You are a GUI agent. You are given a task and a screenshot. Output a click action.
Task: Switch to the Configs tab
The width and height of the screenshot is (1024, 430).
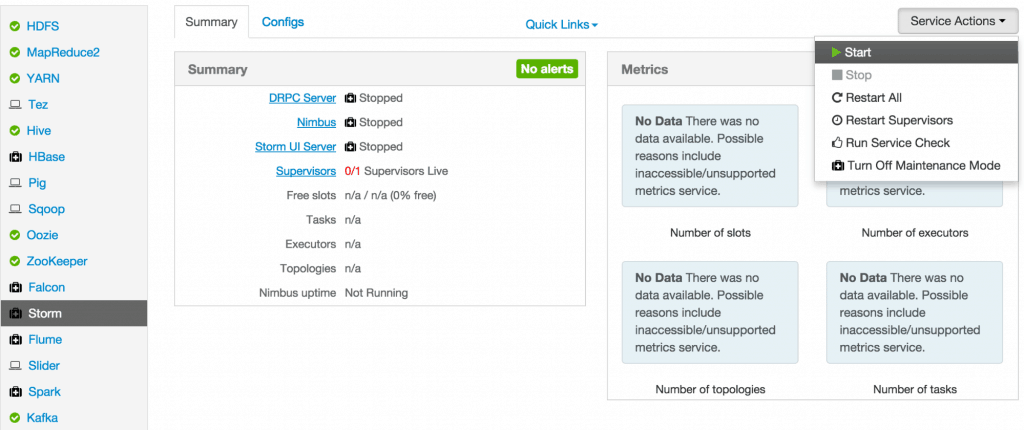pyautogui.click(x=283, y=22)
